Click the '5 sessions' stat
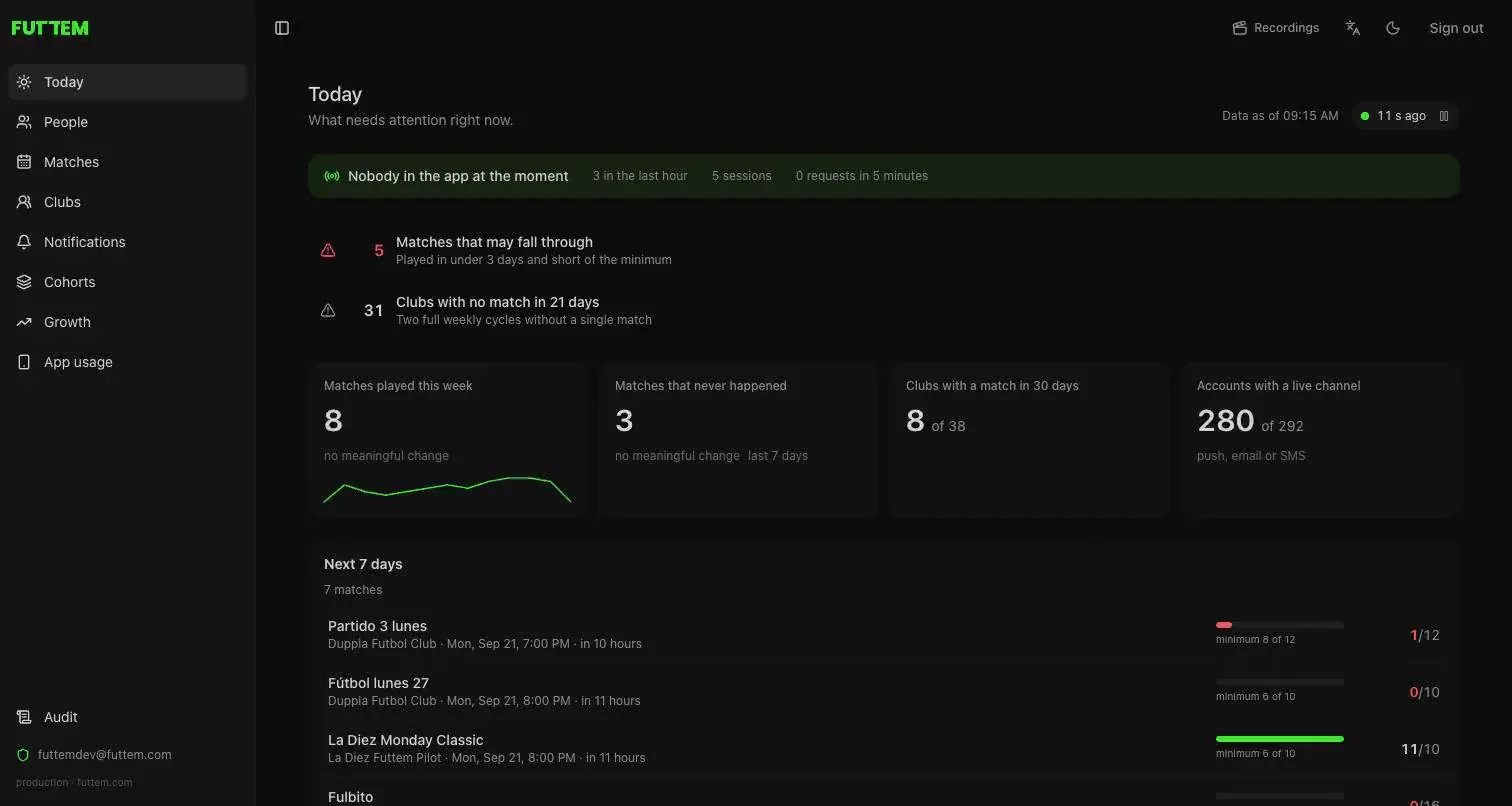This screenshot has width=1512, height=806. (x=742, y=176)
